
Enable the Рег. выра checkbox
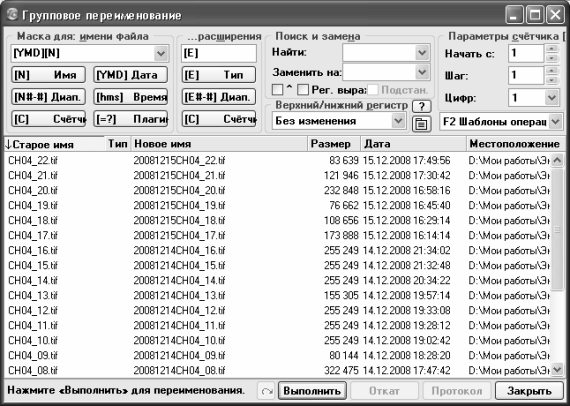(303, 90)
